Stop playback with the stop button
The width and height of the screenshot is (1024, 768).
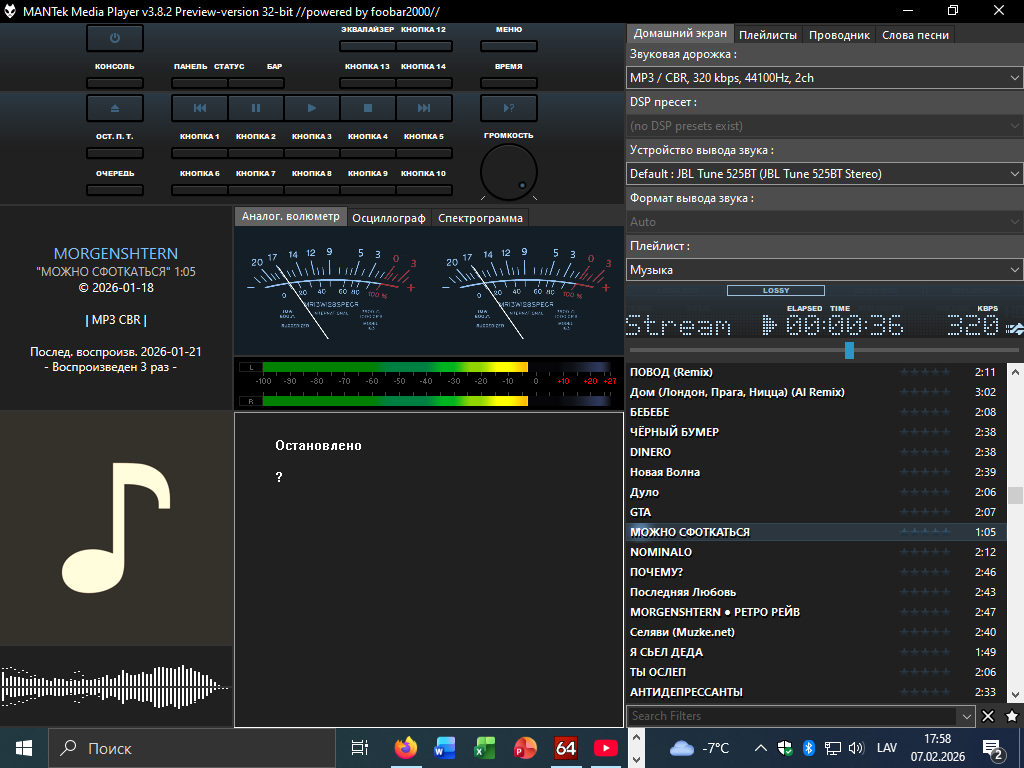click(x=368, y=108)
